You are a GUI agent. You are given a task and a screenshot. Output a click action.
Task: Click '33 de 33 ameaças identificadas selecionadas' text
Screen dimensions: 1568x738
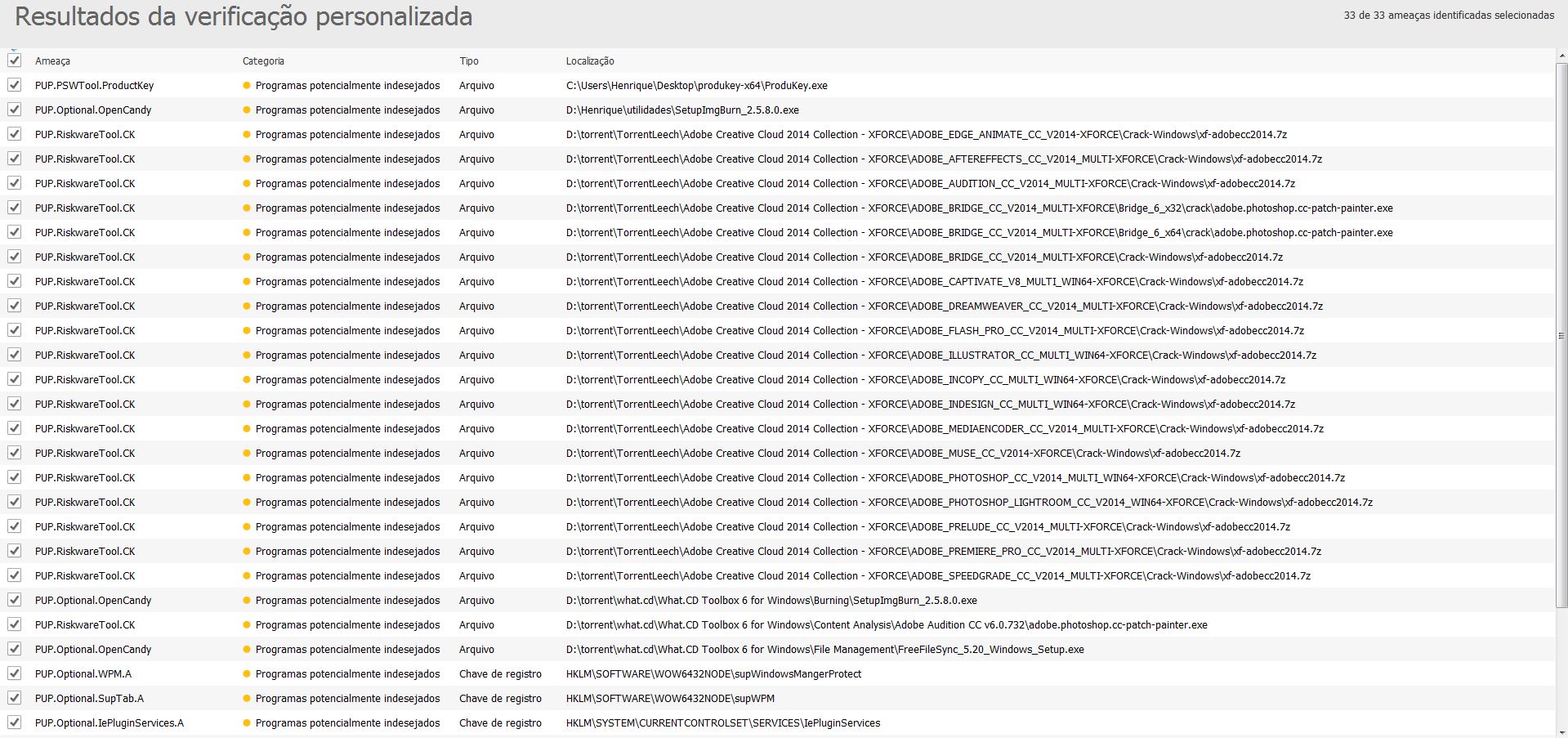click(1449, 16)
